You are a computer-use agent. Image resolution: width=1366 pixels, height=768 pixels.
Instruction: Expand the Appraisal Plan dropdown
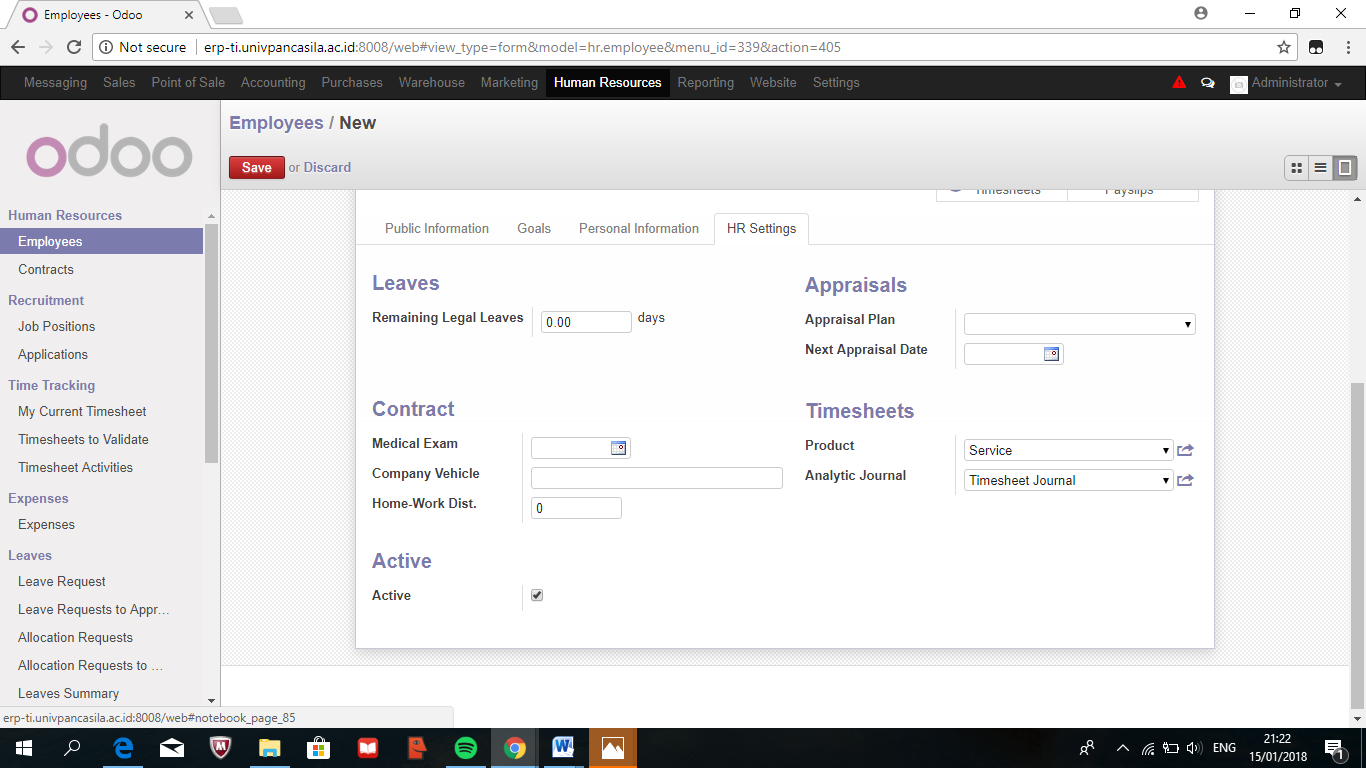tap(1079, 324)
